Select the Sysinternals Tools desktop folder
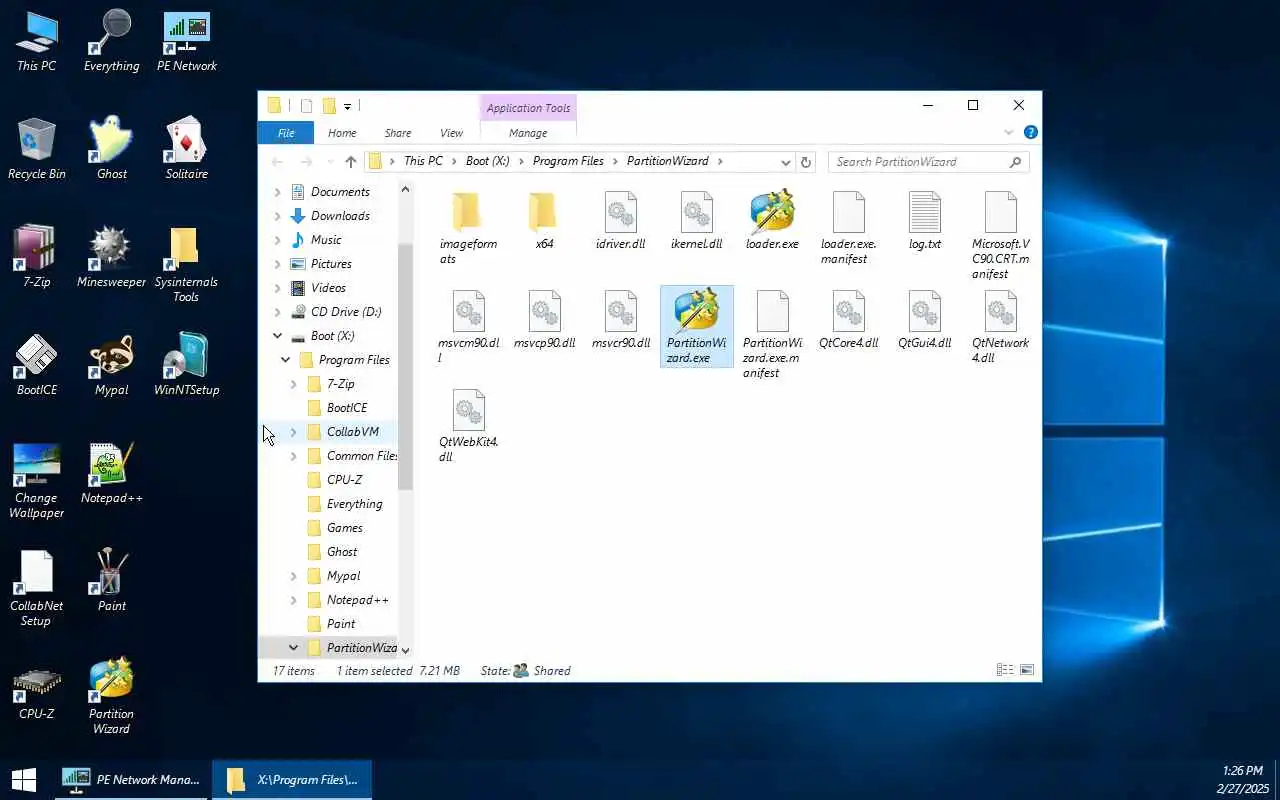Viewport: 1280px width, 800px height. tap(186, 264)
